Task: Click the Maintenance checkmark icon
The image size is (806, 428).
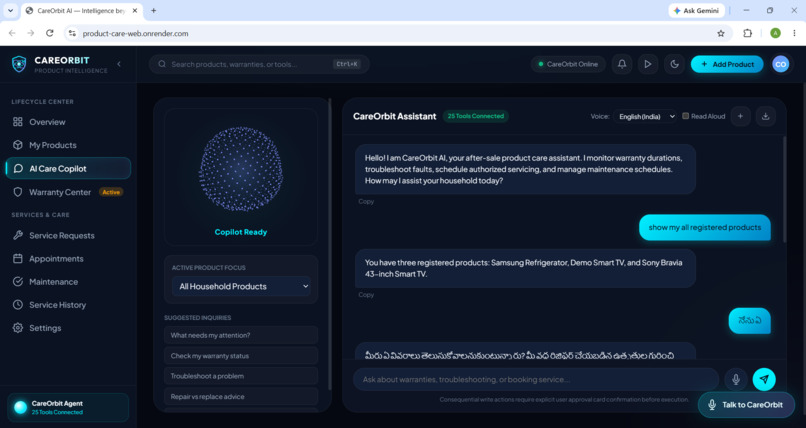Action: tap(18, 282)
